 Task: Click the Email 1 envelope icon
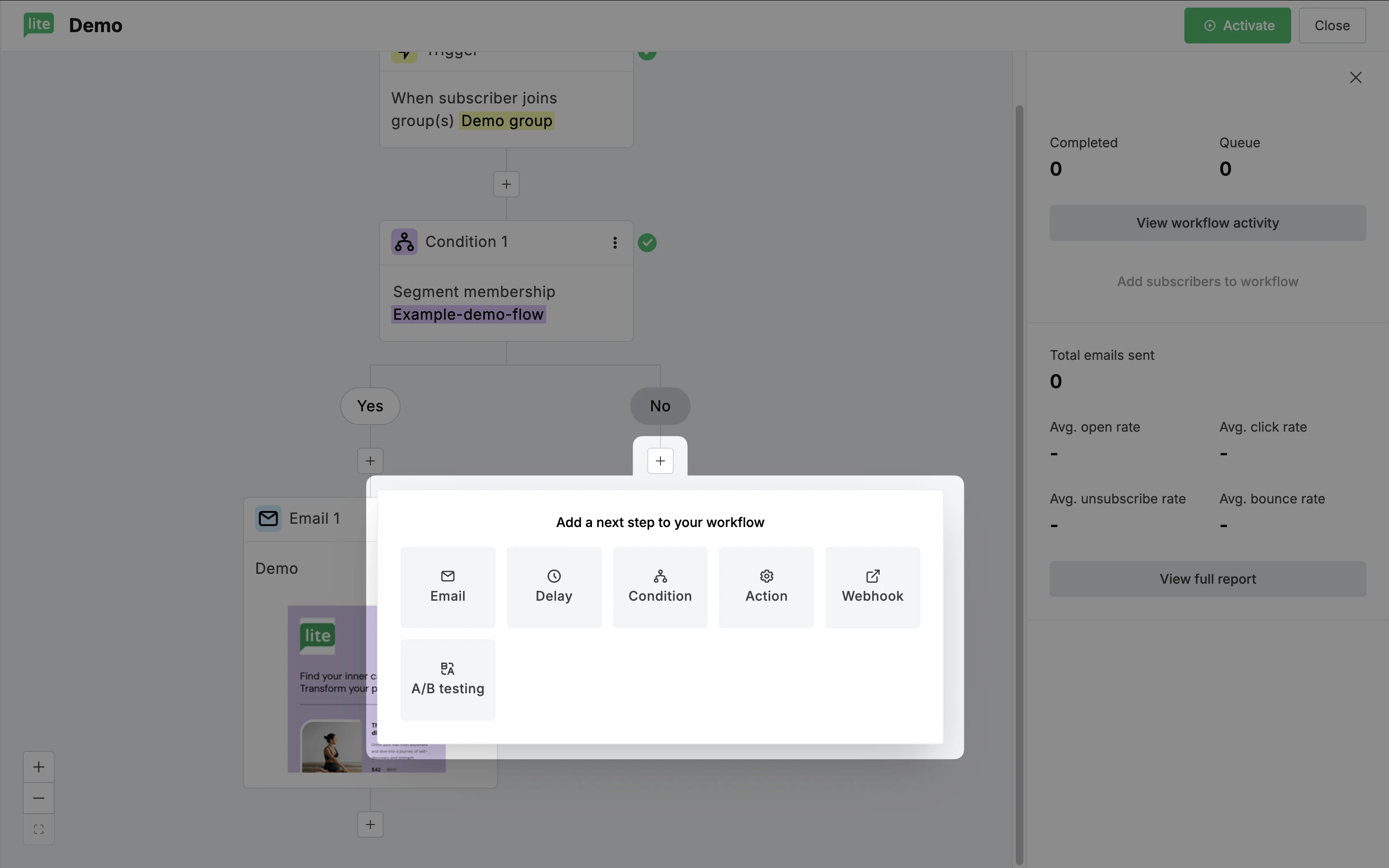[x=268, y=519]
